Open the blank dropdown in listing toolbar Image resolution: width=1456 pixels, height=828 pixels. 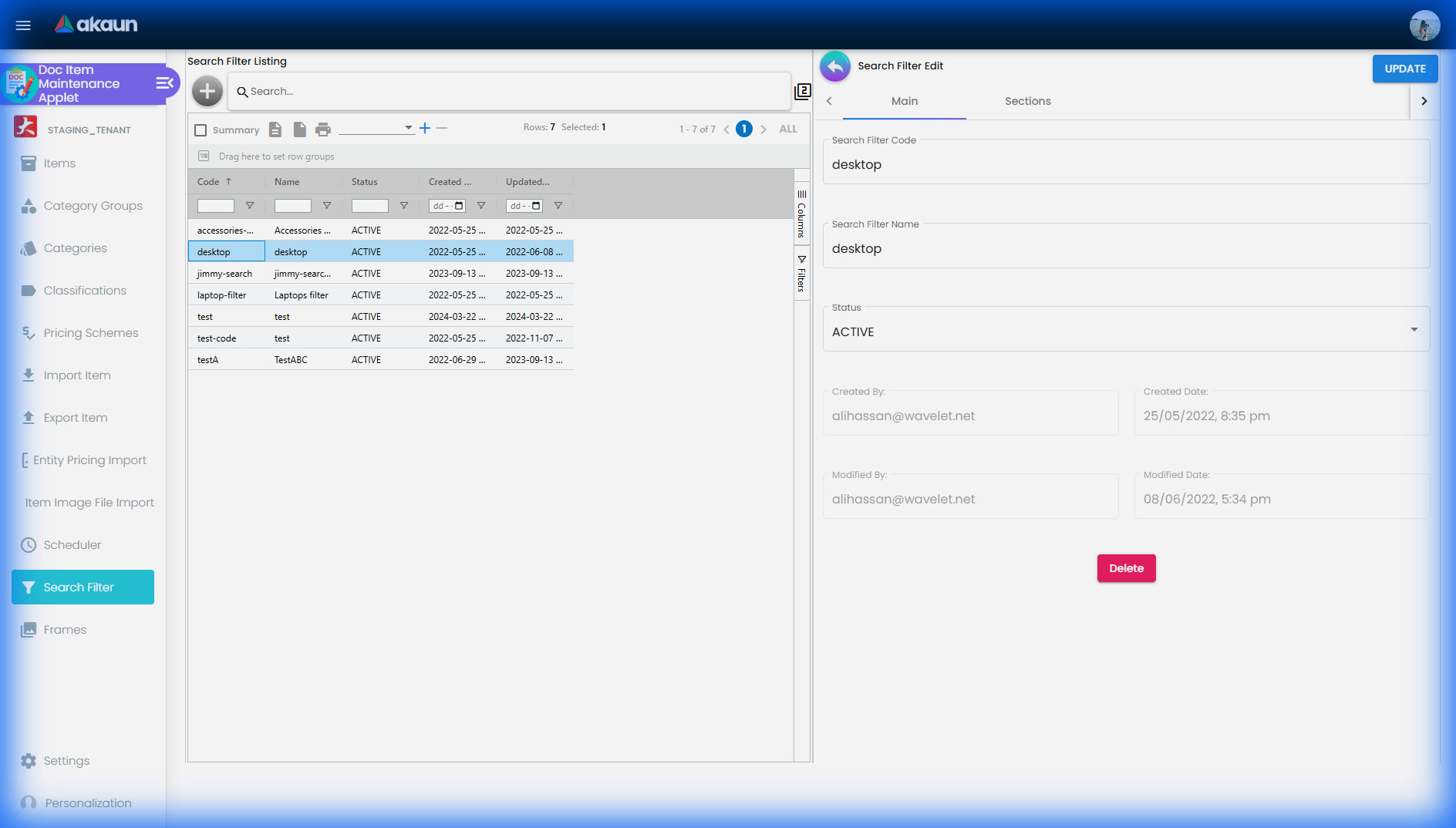[376, 128]
